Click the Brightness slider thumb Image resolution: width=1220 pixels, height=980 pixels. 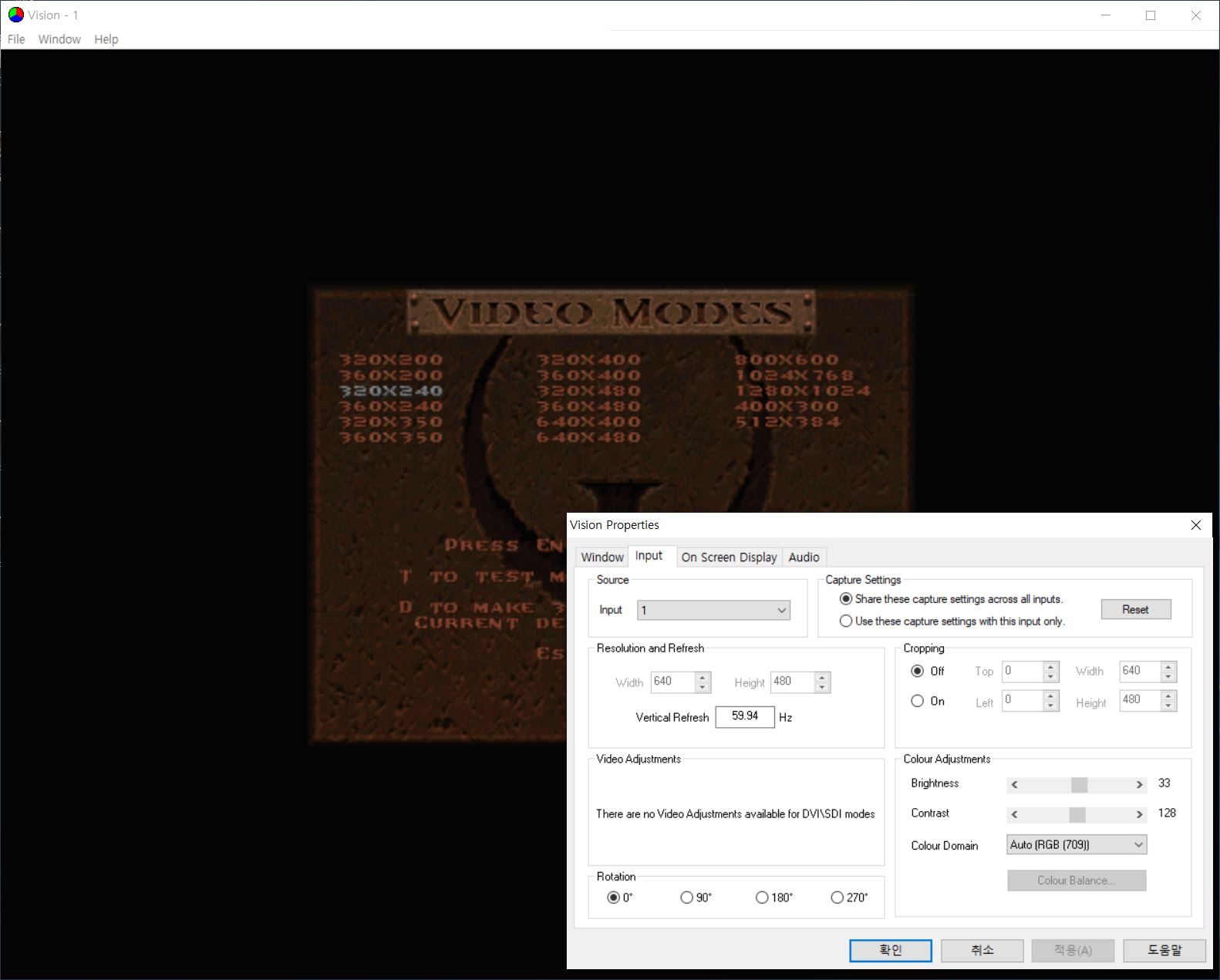coord(1079,785)
